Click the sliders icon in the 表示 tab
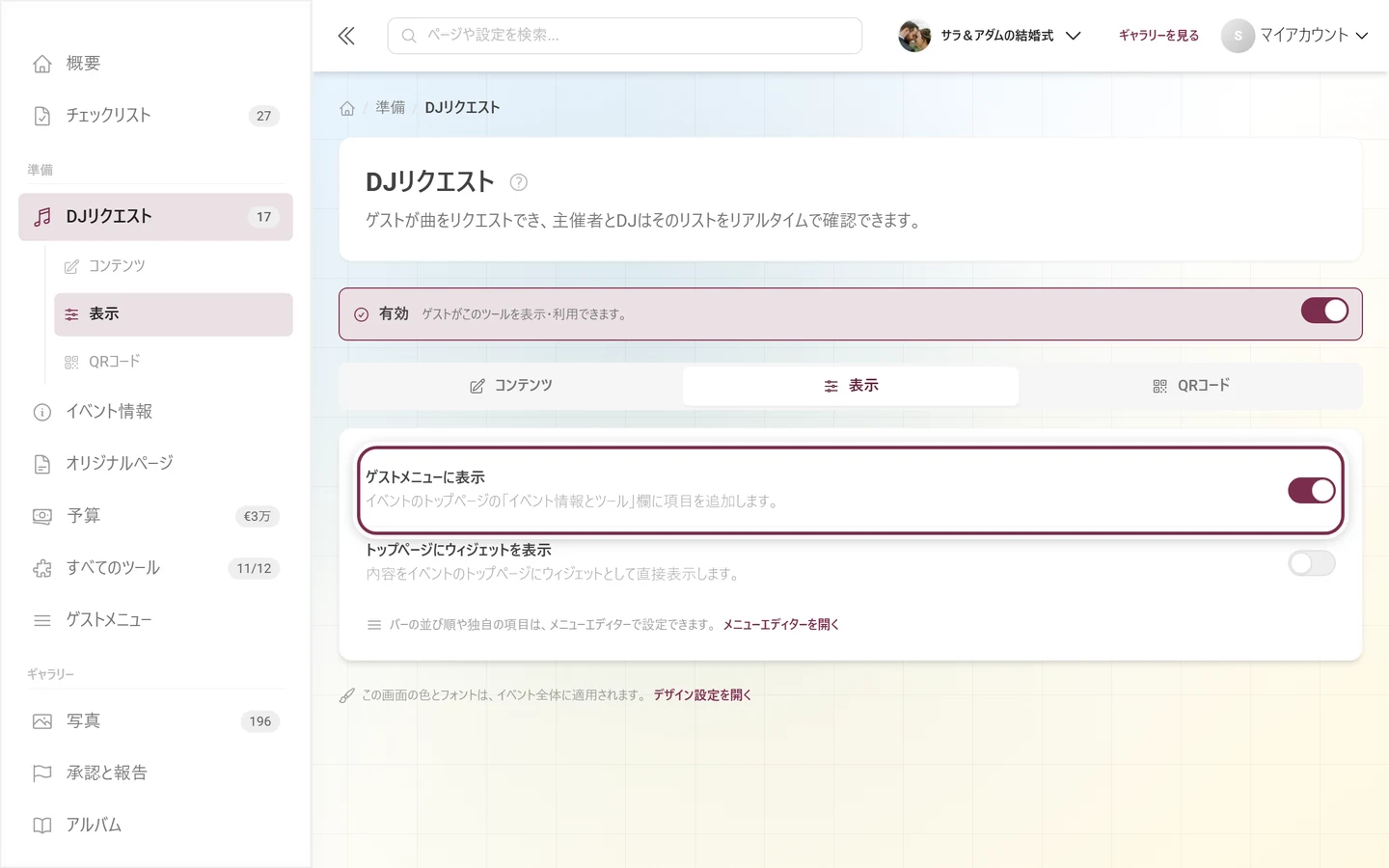 (x=831, y=386)
